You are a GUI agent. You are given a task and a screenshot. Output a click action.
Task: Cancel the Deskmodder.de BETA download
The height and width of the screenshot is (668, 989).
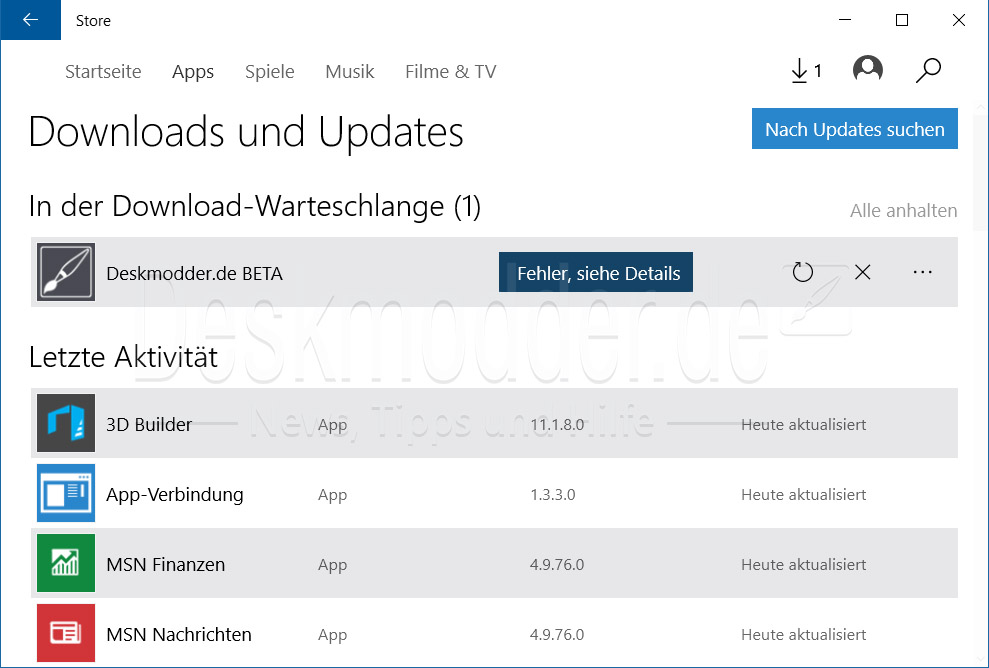point(862,272)
